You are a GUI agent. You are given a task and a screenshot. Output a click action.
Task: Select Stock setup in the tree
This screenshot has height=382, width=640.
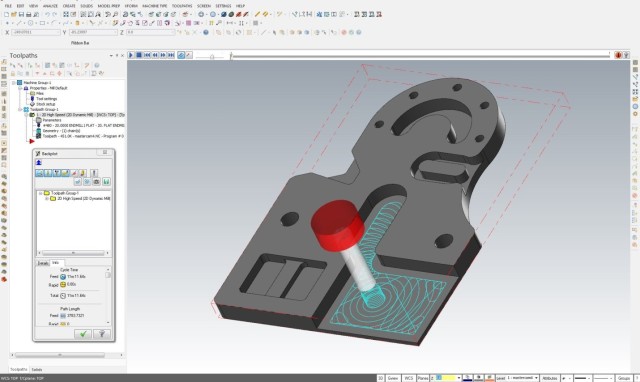(x=46, y=104)
